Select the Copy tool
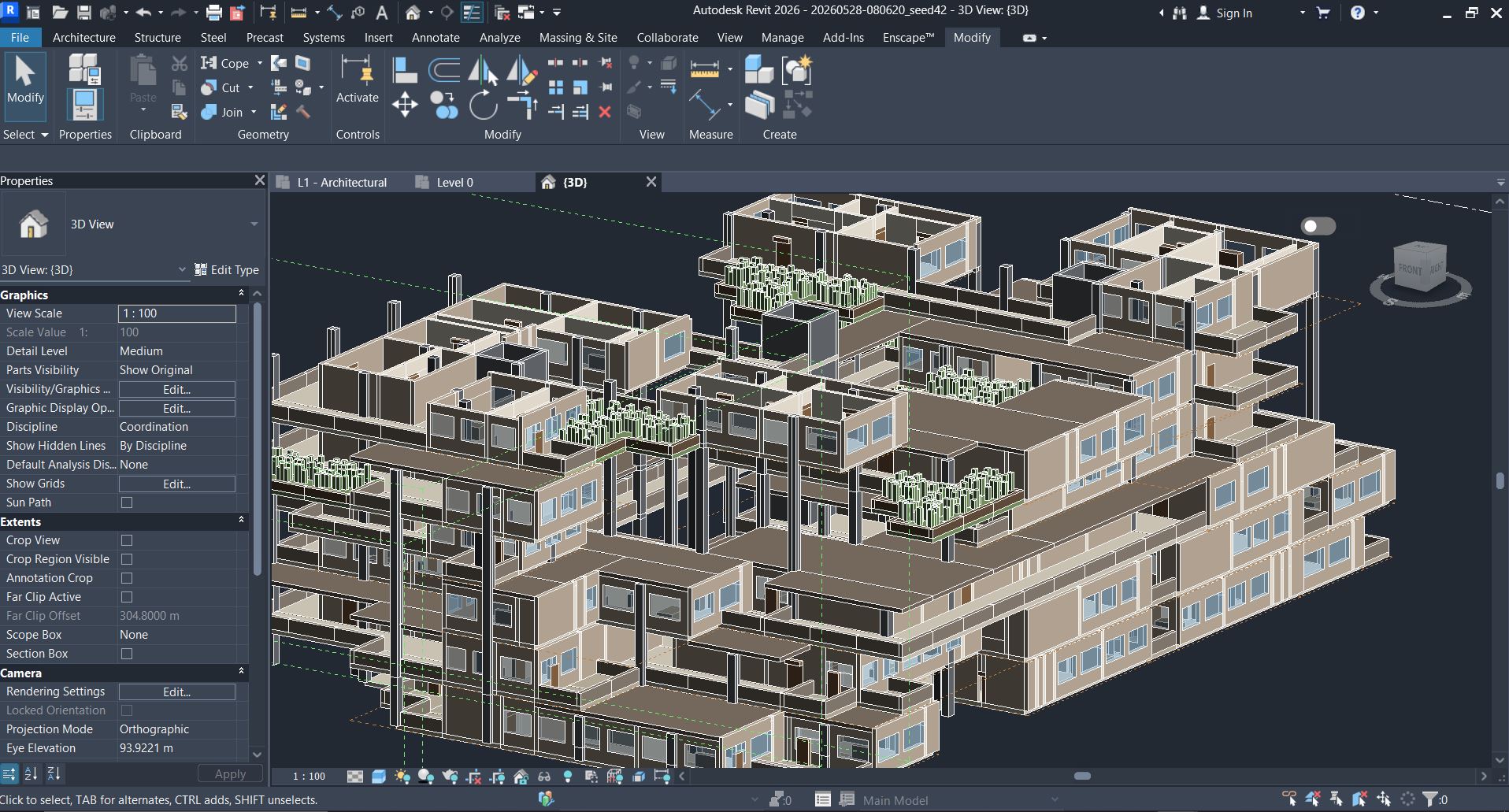This screenshot has height=812, width=1509. coord(444,105)
